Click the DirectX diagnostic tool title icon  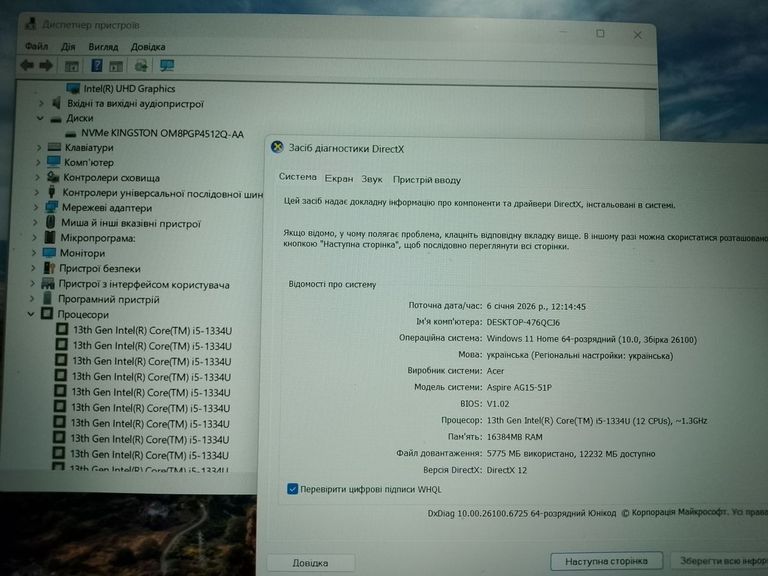click(x=277, y=147)
